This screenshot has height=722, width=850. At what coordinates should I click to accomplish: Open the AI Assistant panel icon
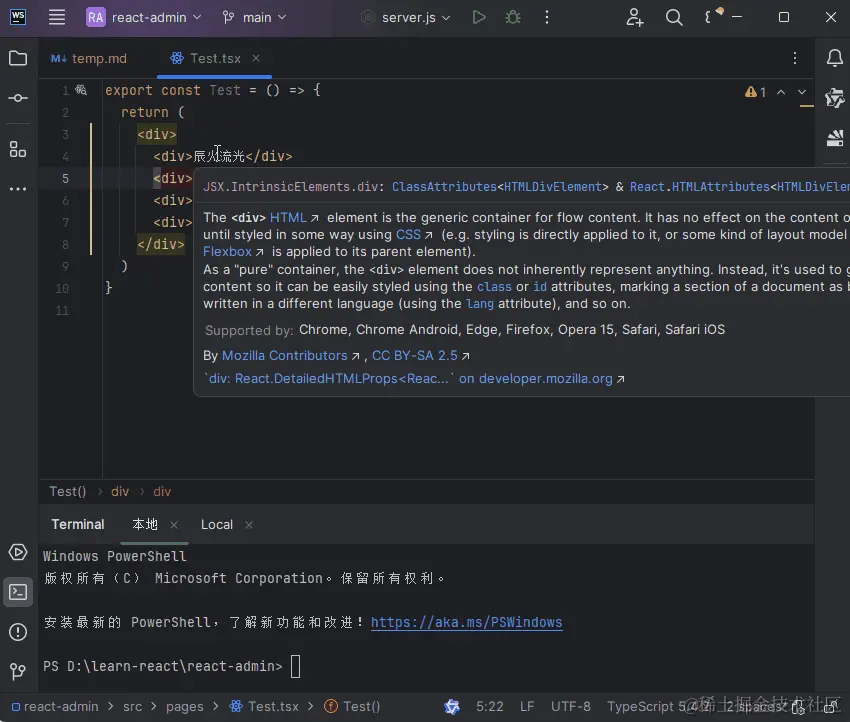click(x=835, y=98)
